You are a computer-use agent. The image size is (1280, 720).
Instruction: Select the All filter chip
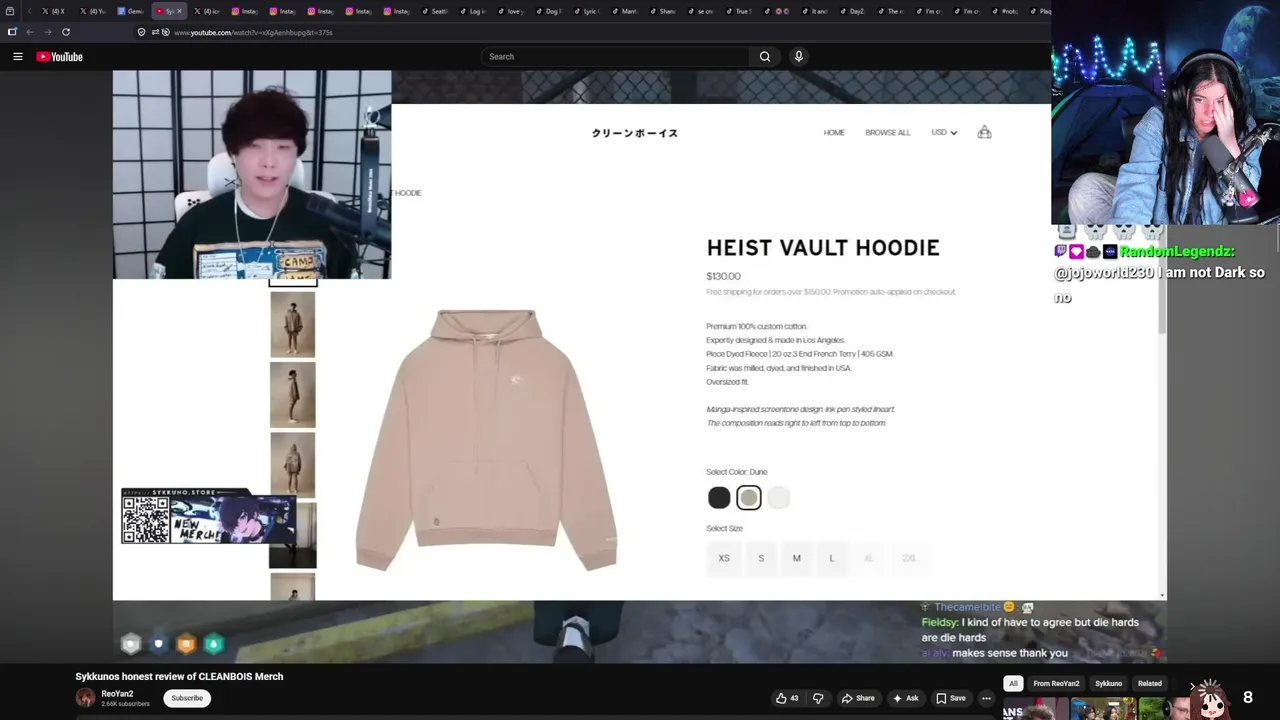click(x=1013, y=684)
